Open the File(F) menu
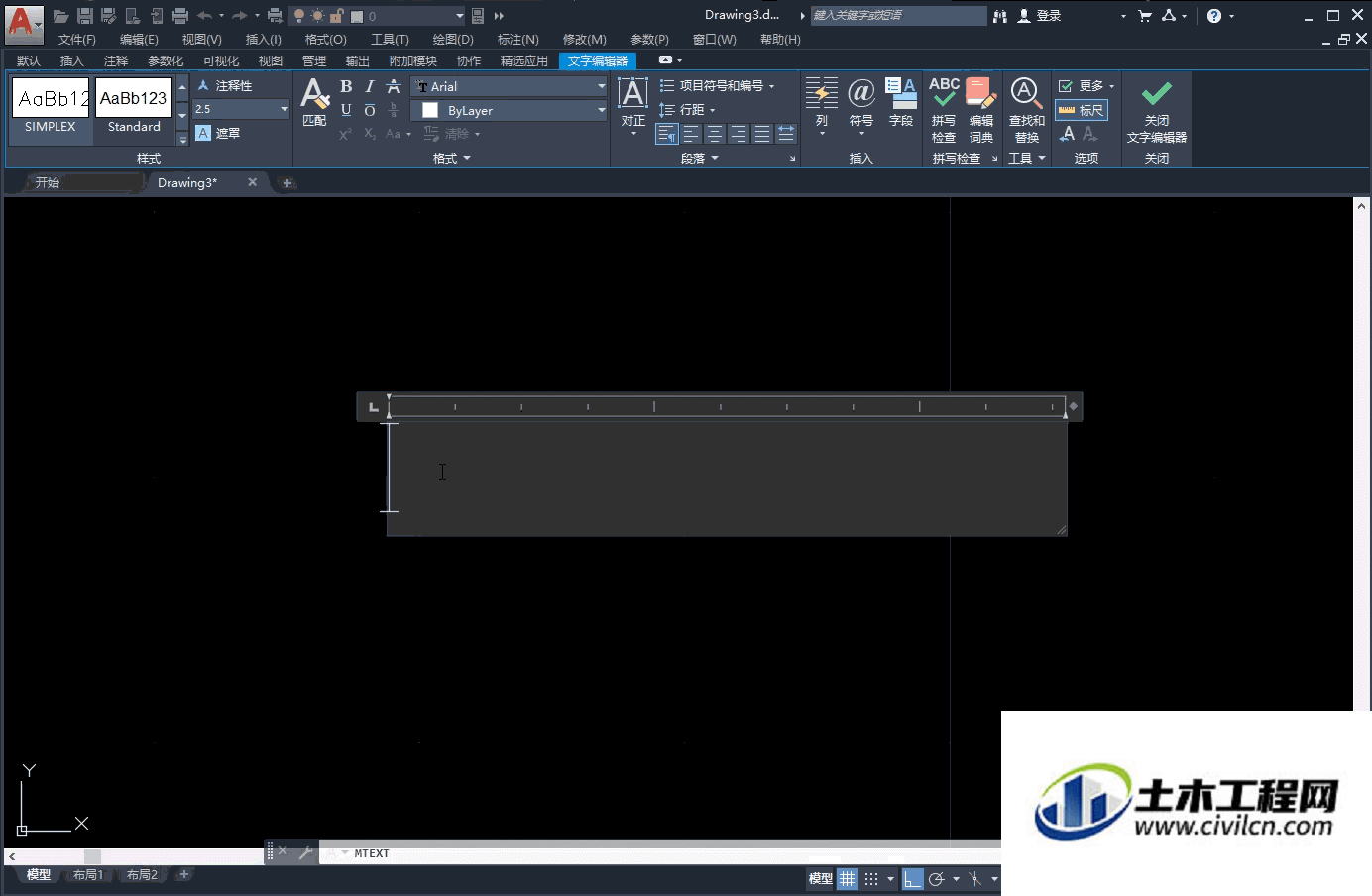Viewport: 1372px width, 896px height. (x=77, y=40)
